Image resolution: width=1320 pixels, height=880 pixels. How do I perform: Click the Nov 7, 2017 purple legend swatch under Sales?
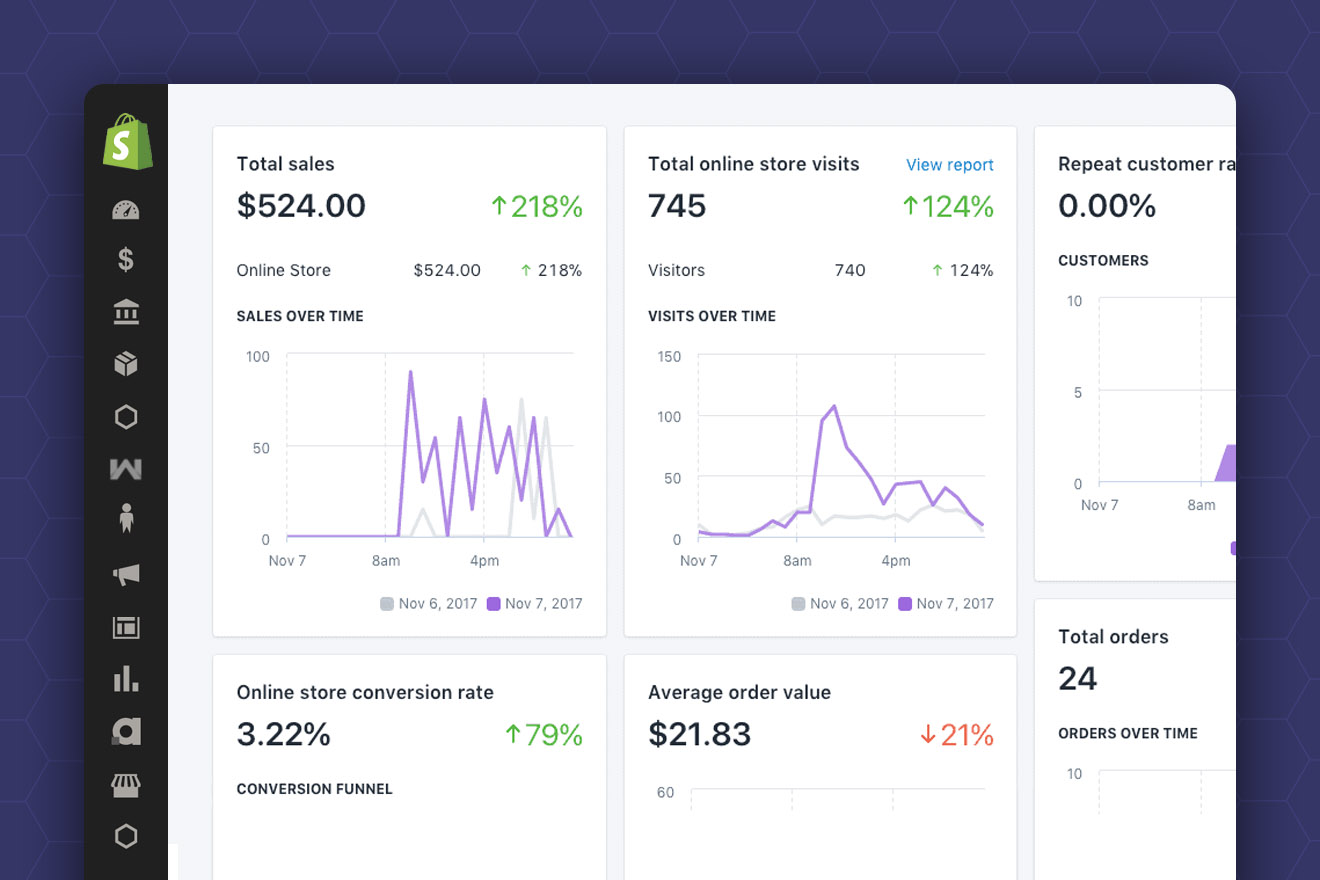(x=494, y=604)
